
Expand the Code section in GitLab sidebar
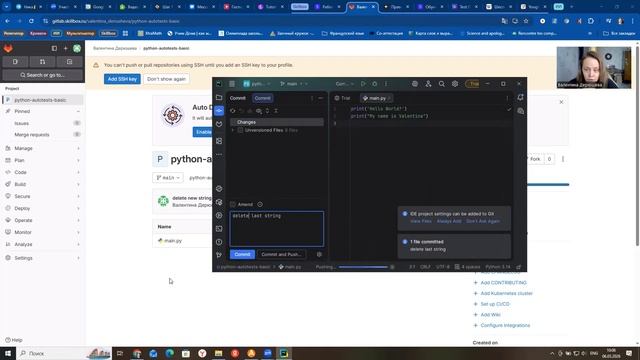(x=42, y=172)
